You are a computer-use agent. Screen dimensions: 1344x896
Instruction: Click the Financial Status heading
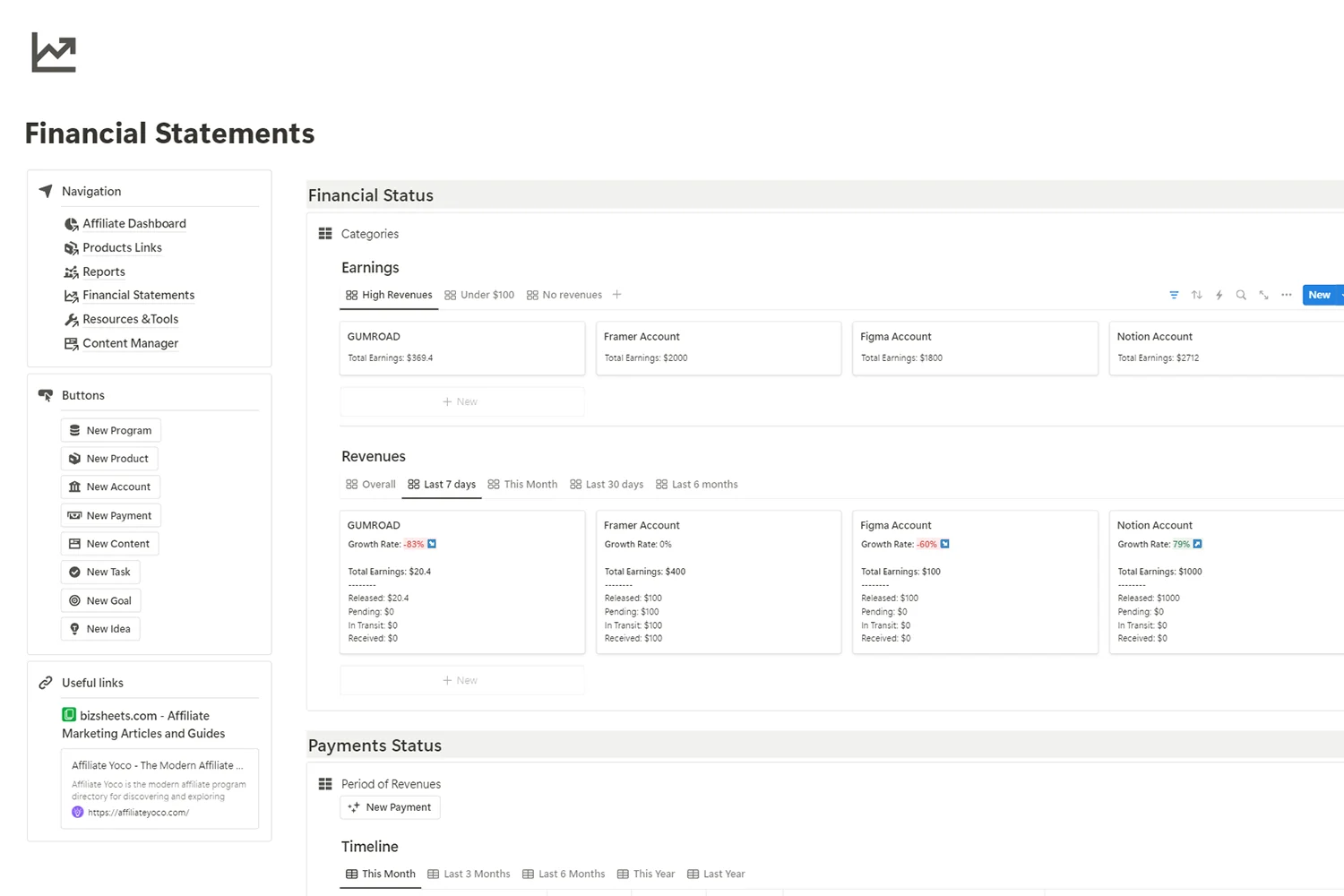(371, 195)
